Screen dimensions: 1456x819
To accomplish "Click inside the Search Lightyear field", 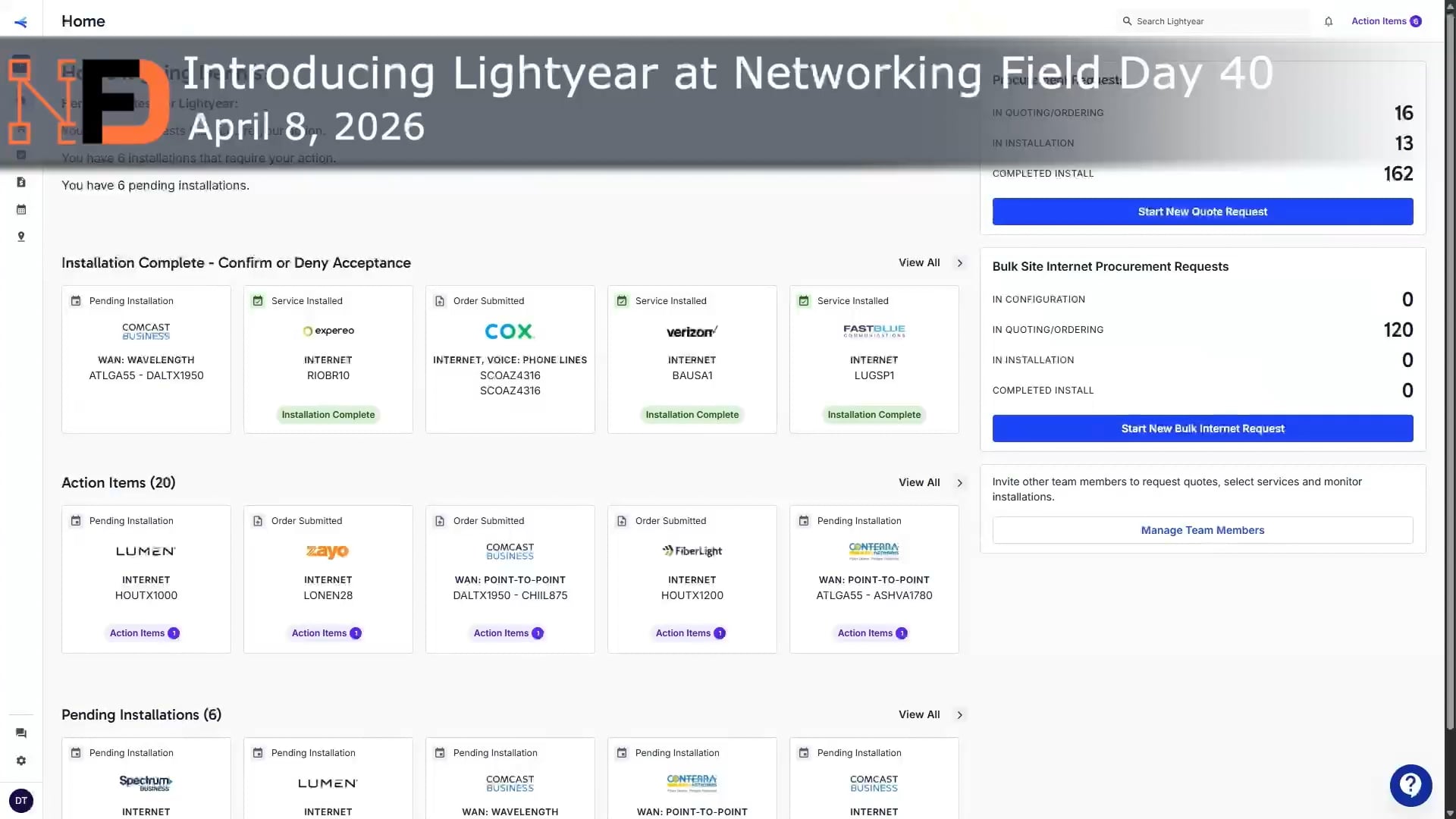I will pyautogui.click(x=1213, y=21).
